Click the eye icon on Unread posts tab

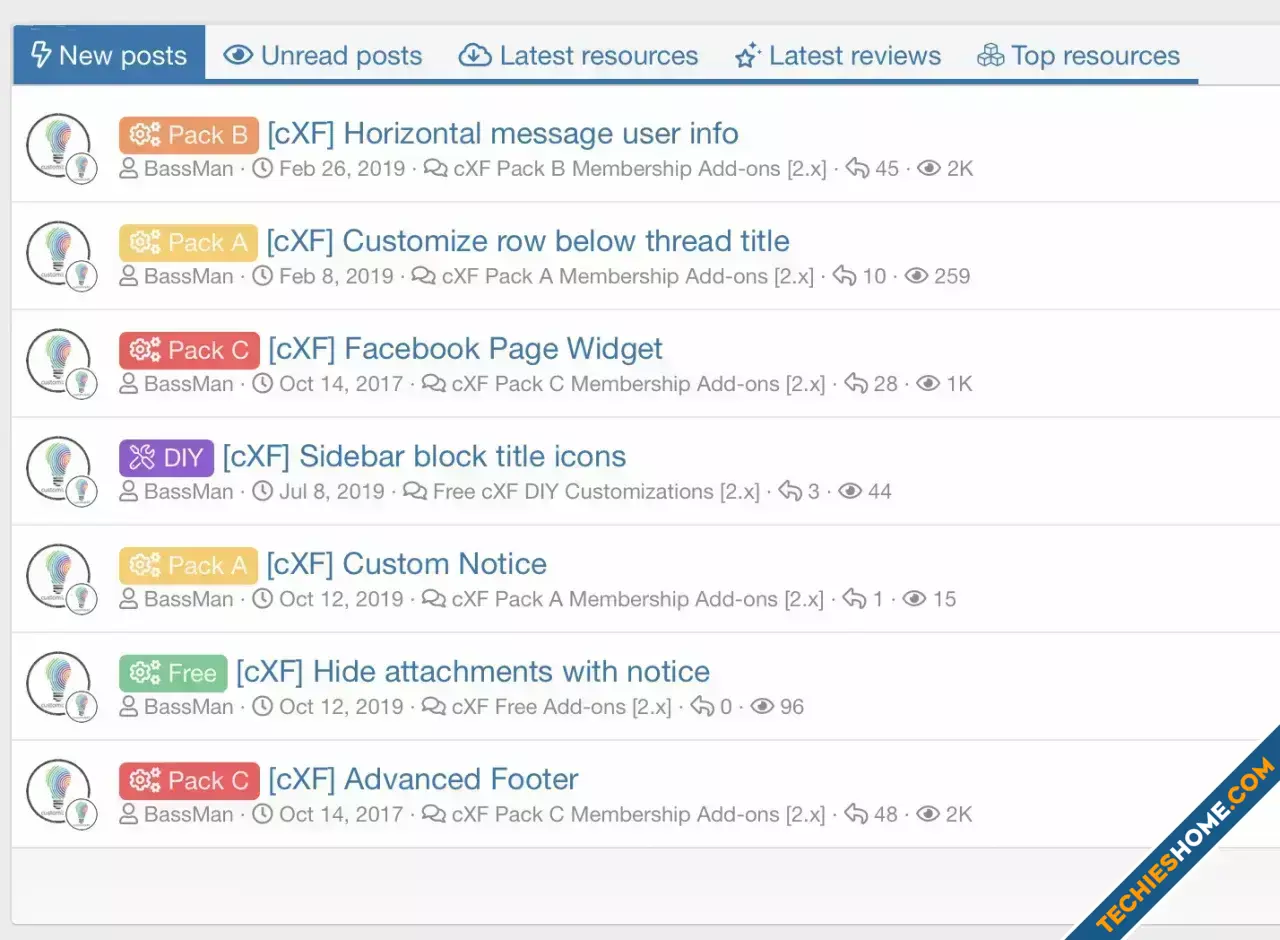click(238, 55)
